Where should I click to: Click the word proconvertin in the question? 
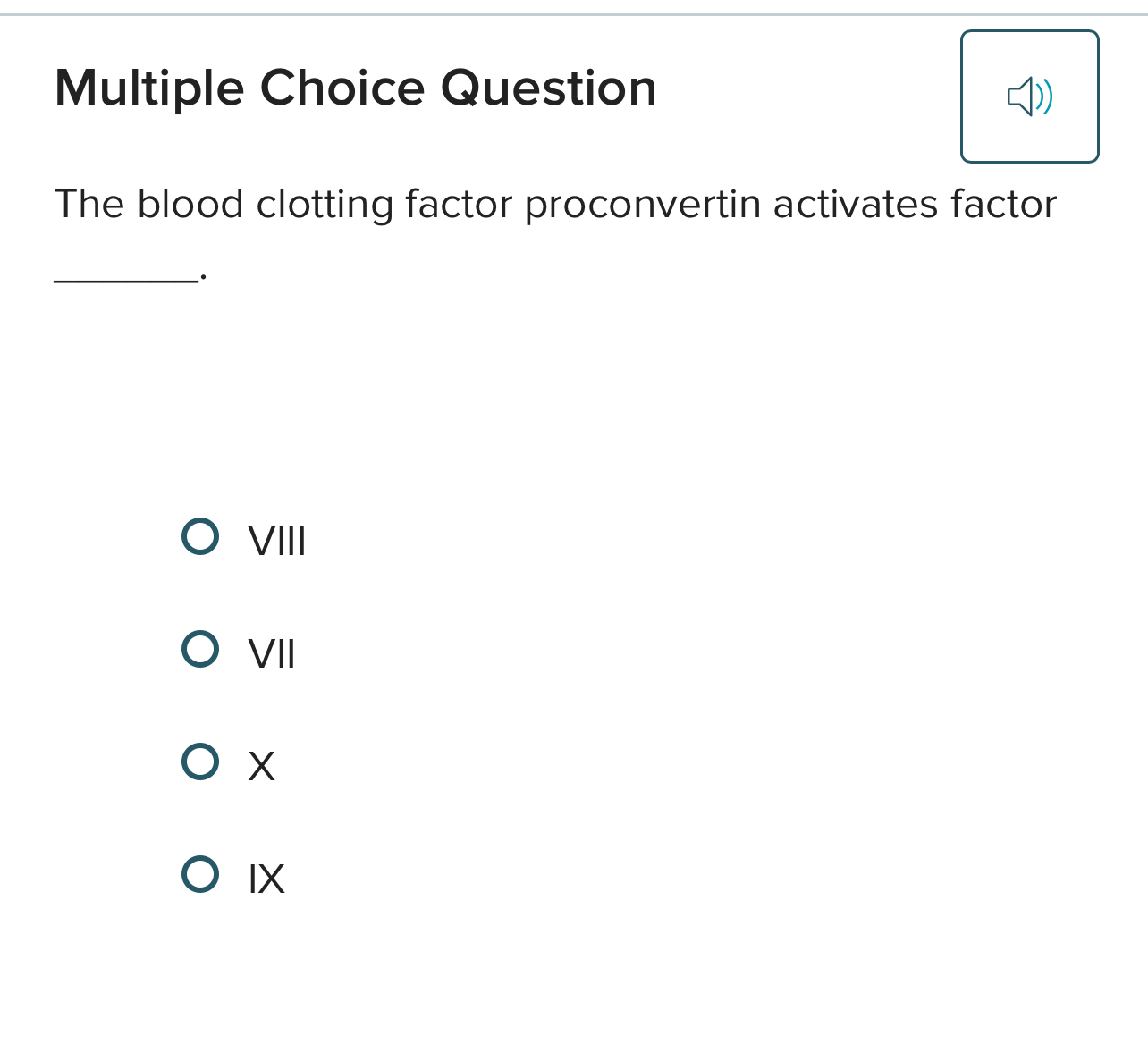point(642,205)
